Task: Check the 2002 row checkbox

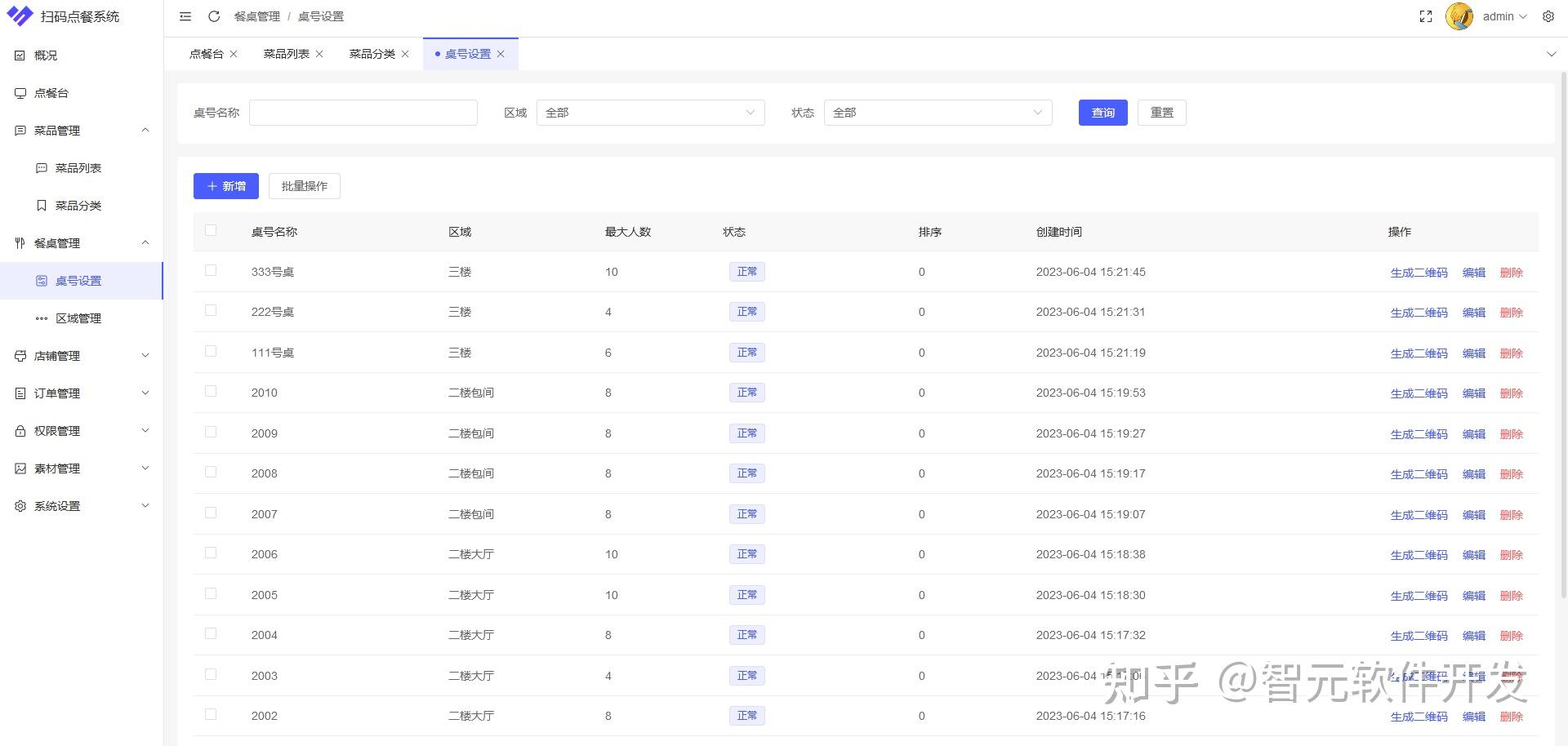Action: [211, 714]
